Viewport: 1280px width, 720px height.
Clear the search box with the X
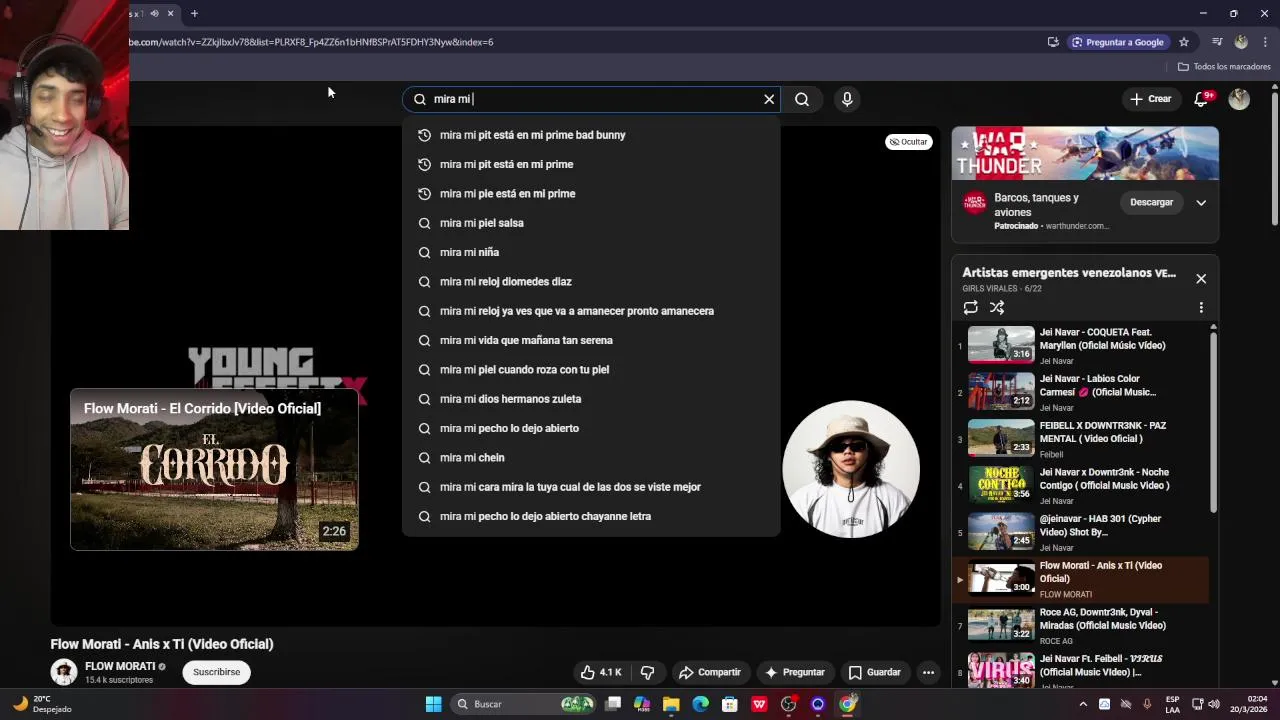click(x=769, y=99)
